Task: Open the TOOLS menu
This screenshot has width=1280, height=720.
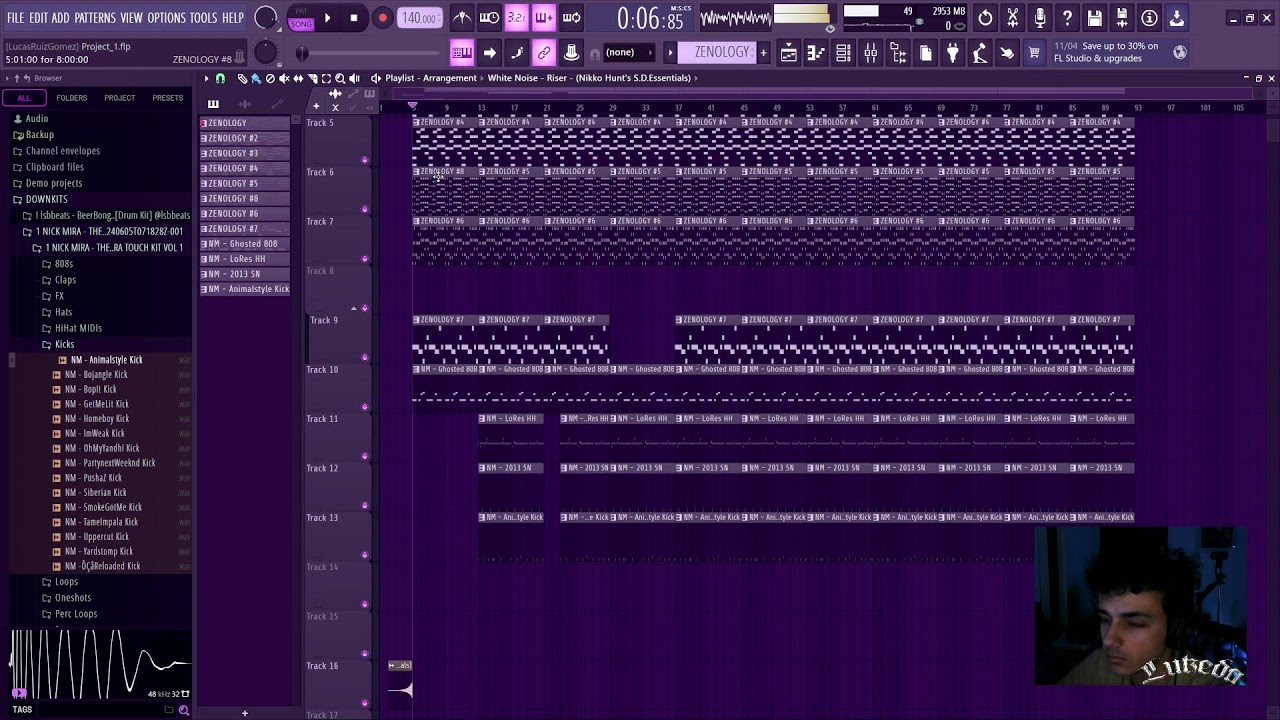Action: coord(203,18)
